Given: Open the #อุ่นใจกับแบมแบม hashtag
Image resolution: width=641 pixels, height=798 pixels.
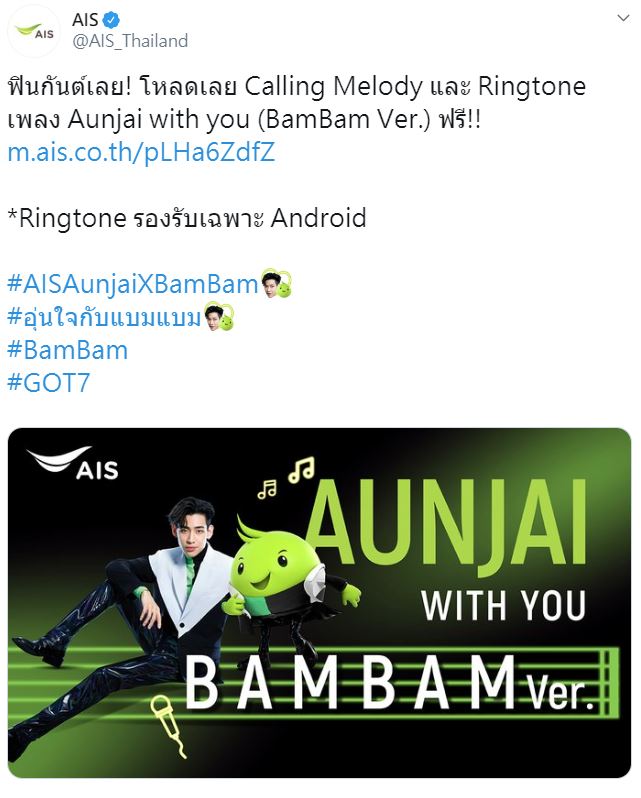Looking at the screenshot, I should (105, 317).
